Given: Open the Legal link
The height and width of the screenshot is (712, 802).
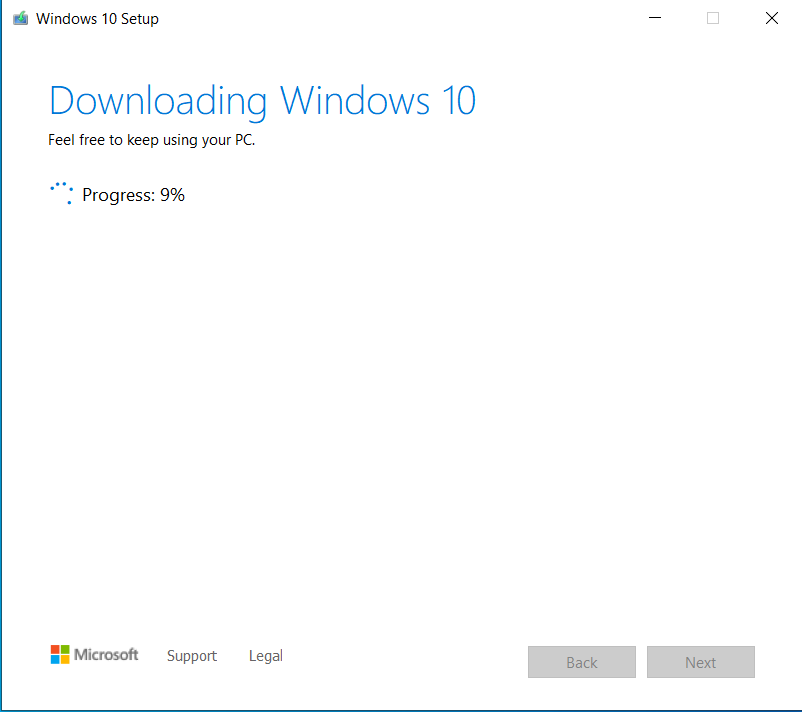Looking at the screenshot, I should [265, 656].
